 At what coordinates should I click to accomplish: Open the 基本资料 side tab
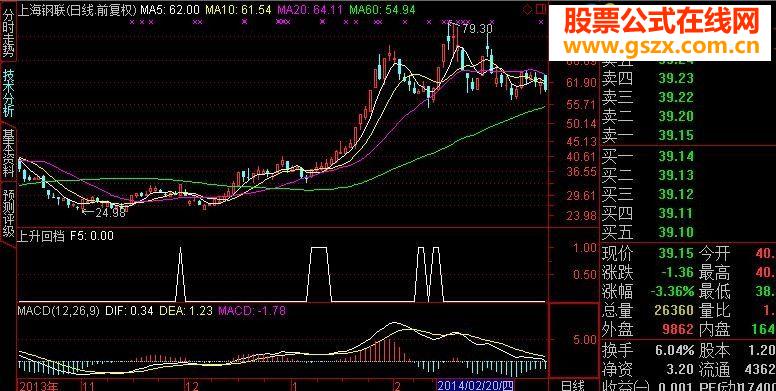8,153
